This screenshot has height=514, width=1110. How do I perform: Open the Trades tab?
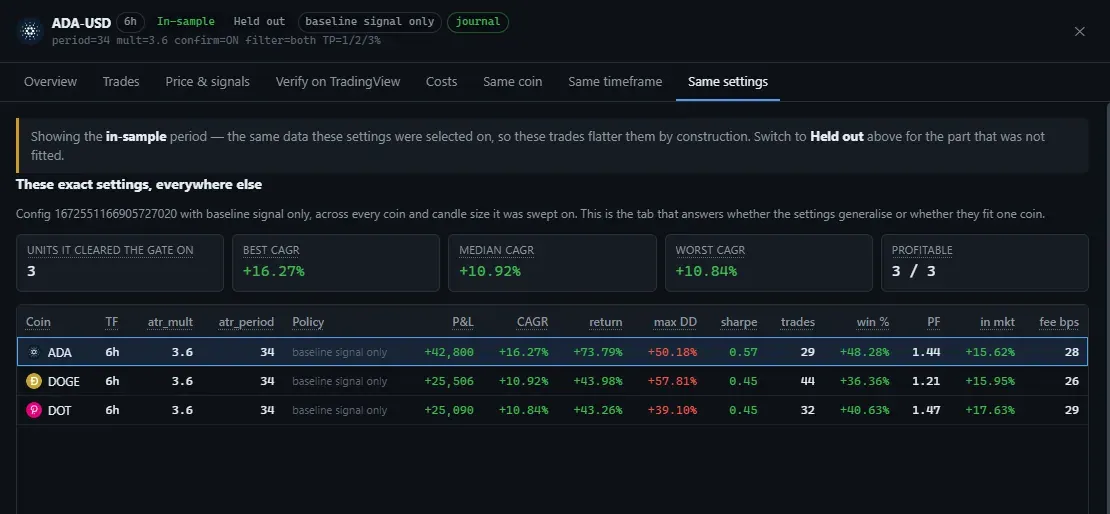(x=121, y=81)
